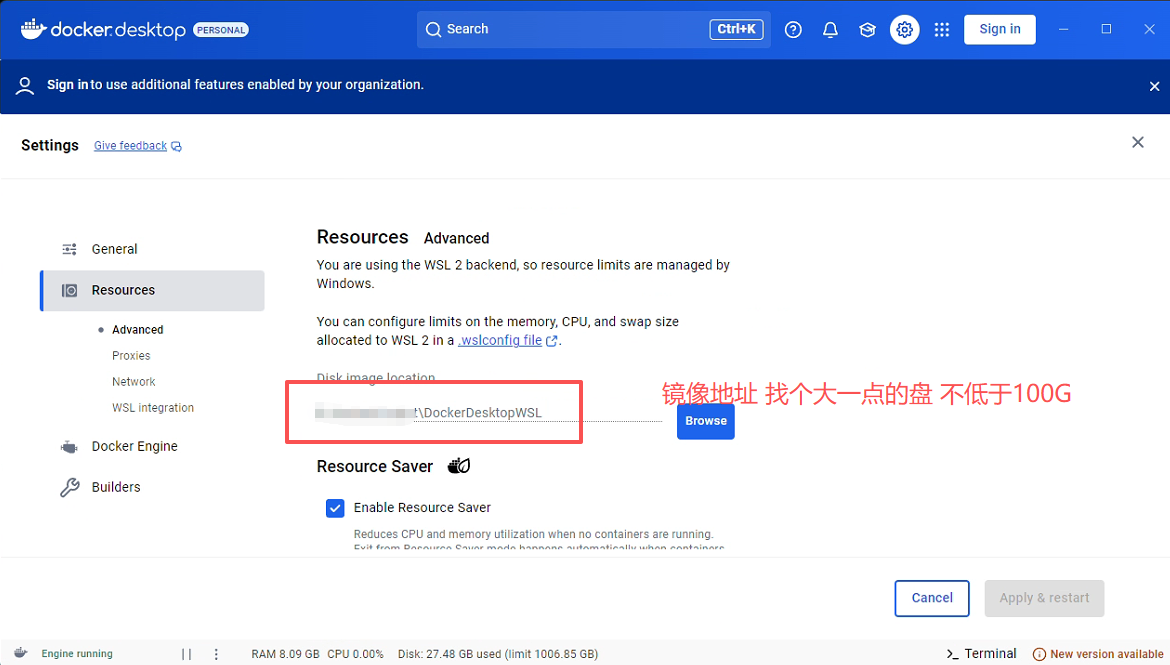Click Sign in link in banner

(68, 85)
